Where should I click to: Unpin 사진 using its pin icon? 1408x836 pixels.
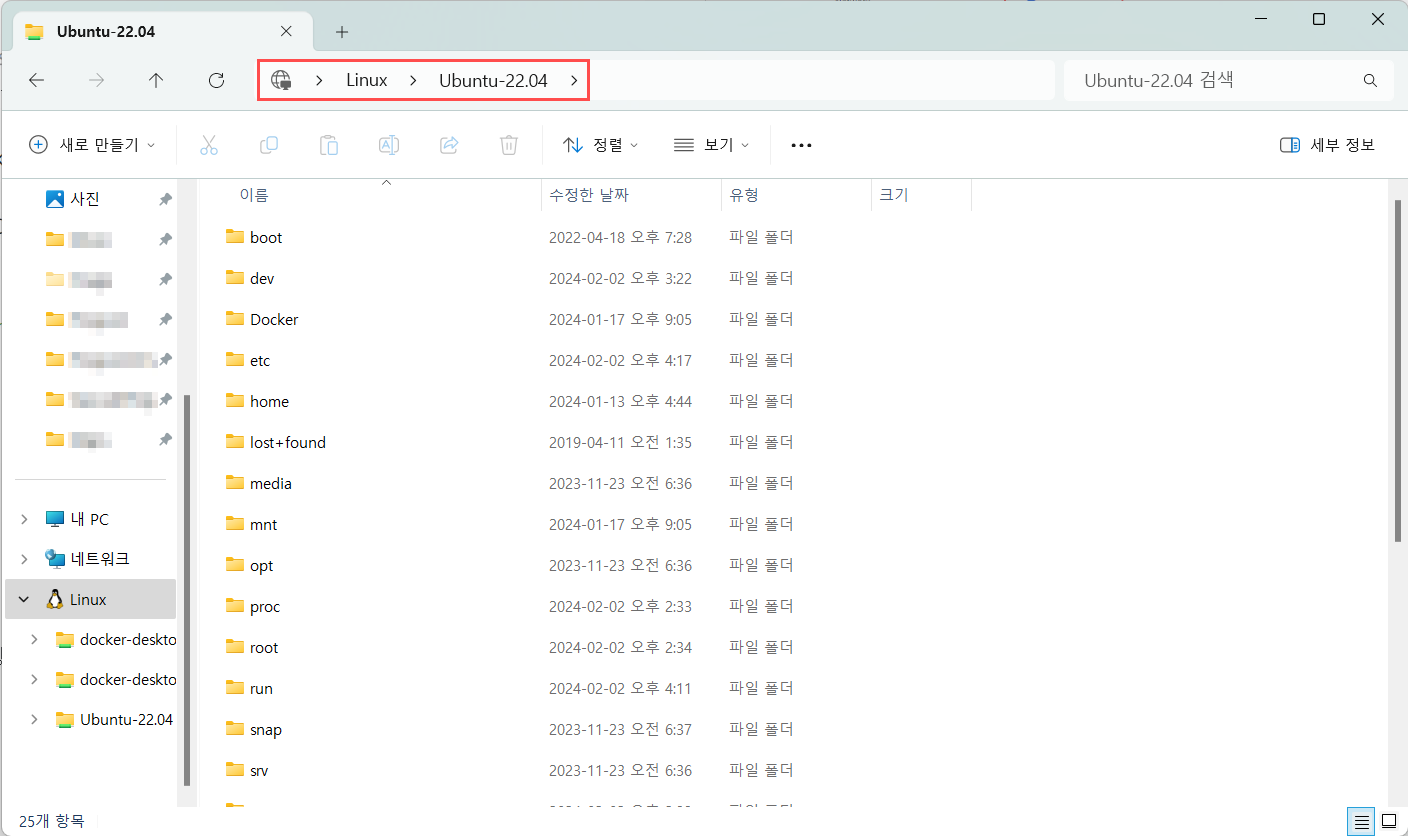pyautogui.click(x=166, y=199)
